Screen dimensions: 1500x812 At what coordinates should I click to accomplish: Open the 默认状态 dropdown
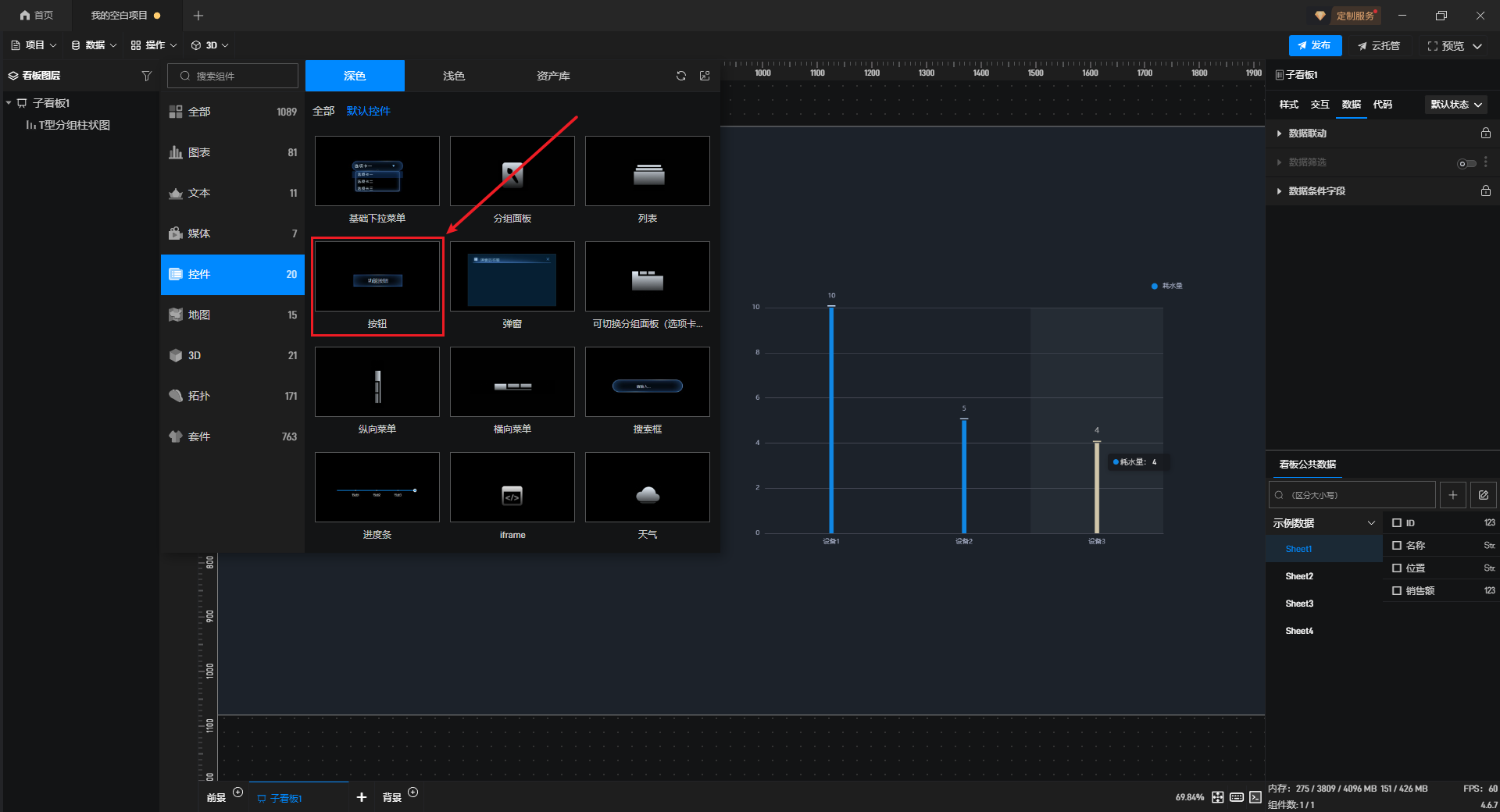pos(1456,105)
